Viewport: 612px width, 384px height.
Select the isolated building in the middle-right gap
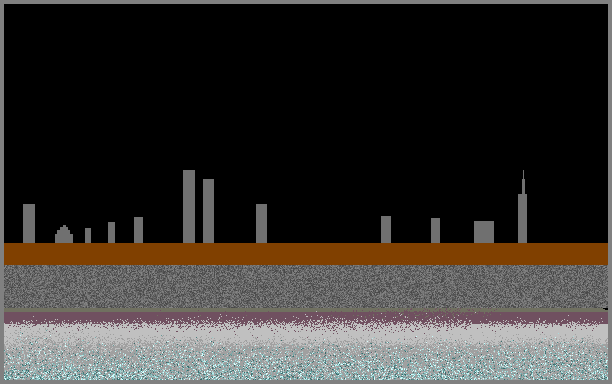tap(386, 229)
